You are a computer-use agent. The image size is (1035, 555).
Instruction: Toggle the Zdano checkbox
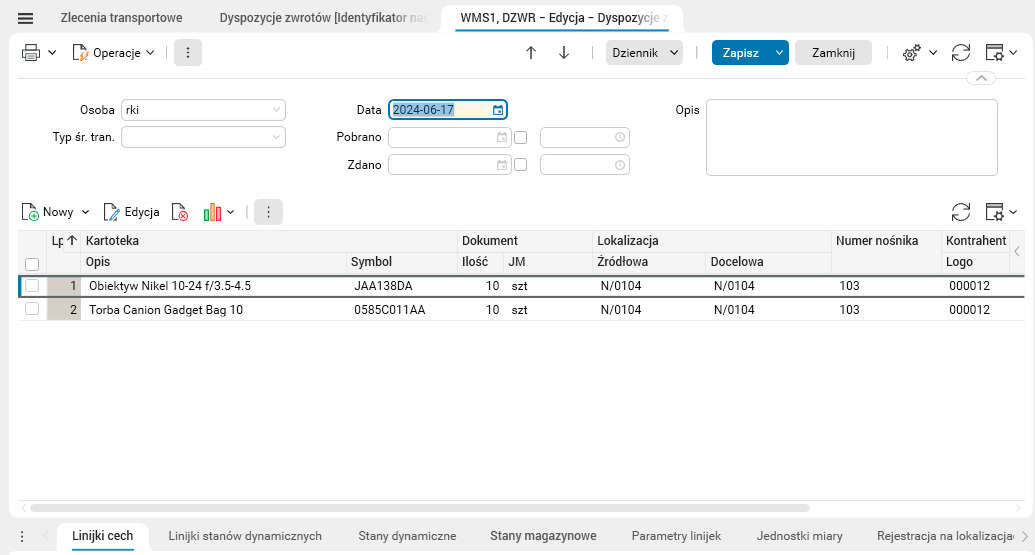521,164
